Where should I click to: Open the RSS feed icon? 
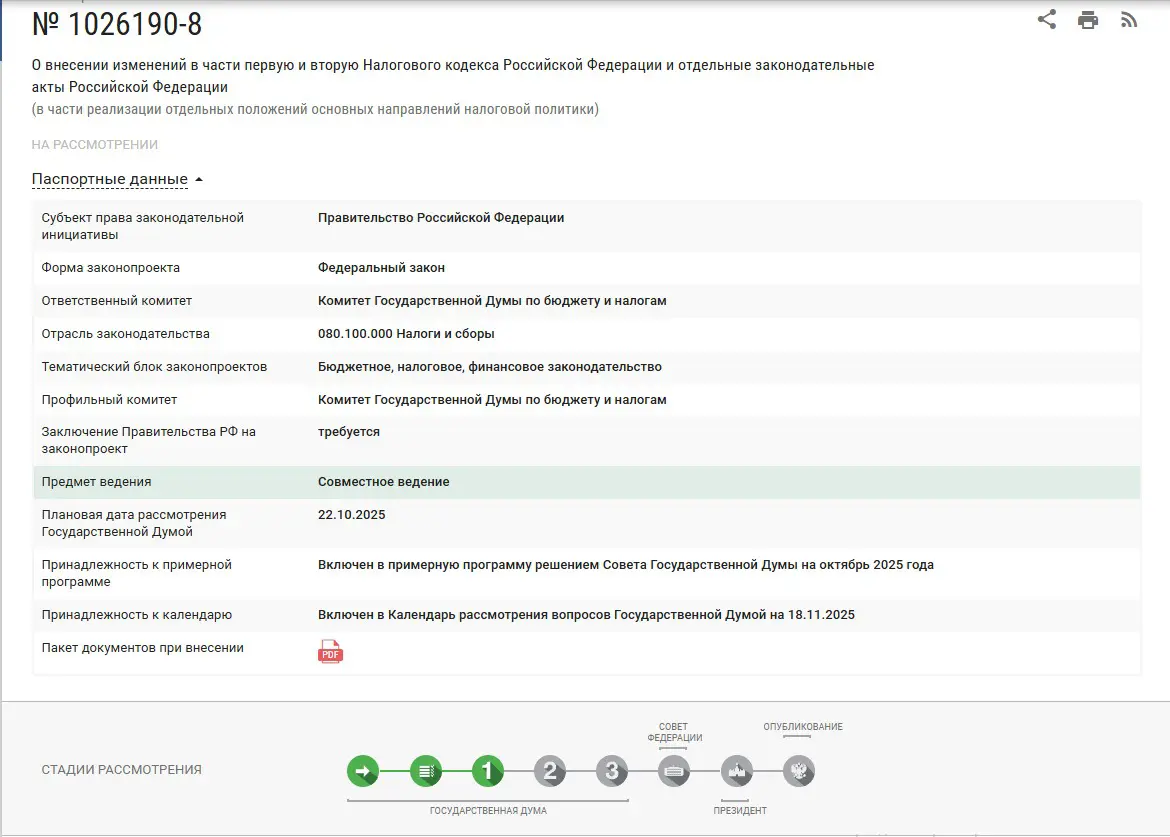[x=1129, y=20]
